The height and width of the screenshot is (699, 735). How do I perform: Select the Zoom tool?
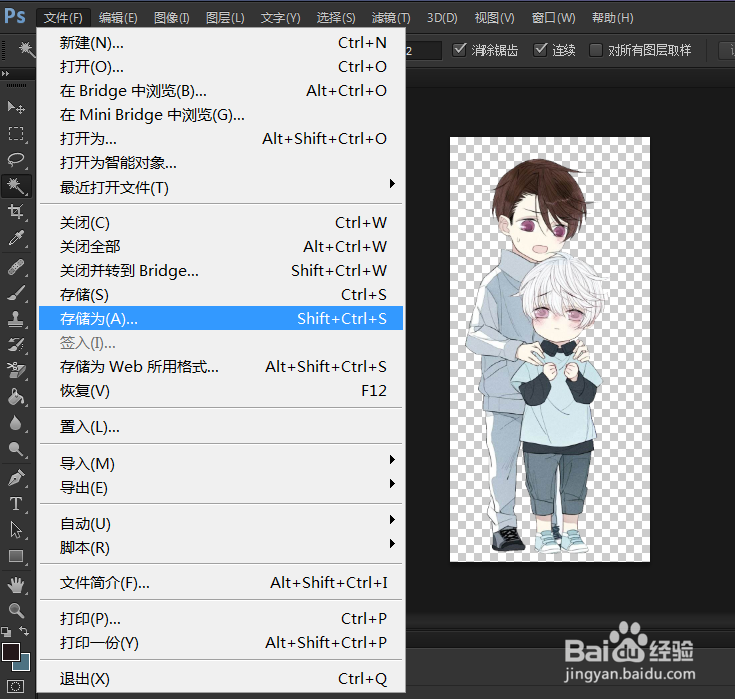(x=16, y=610)
